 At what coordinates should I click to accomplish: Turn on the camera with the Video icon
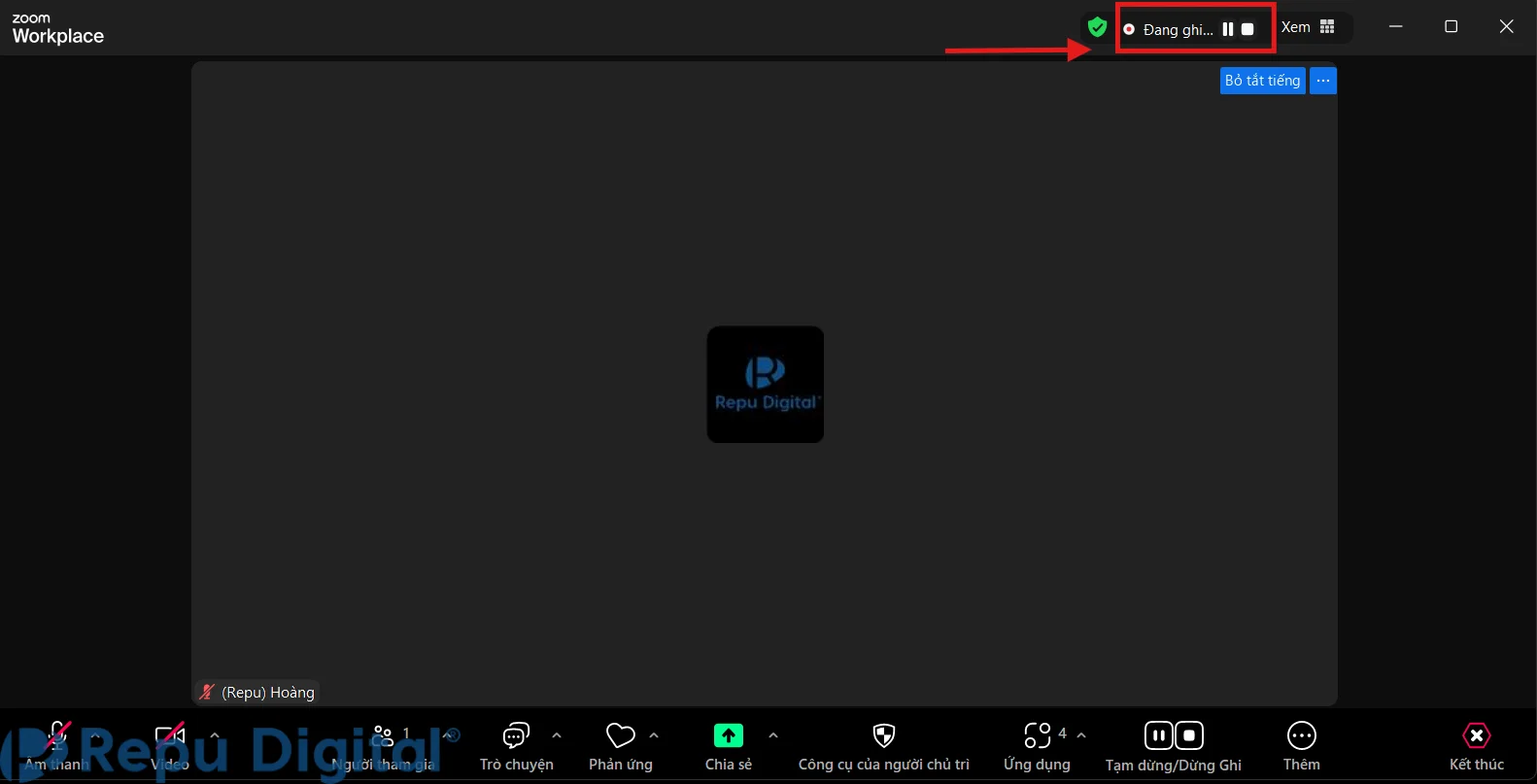(x=170, y=735)
